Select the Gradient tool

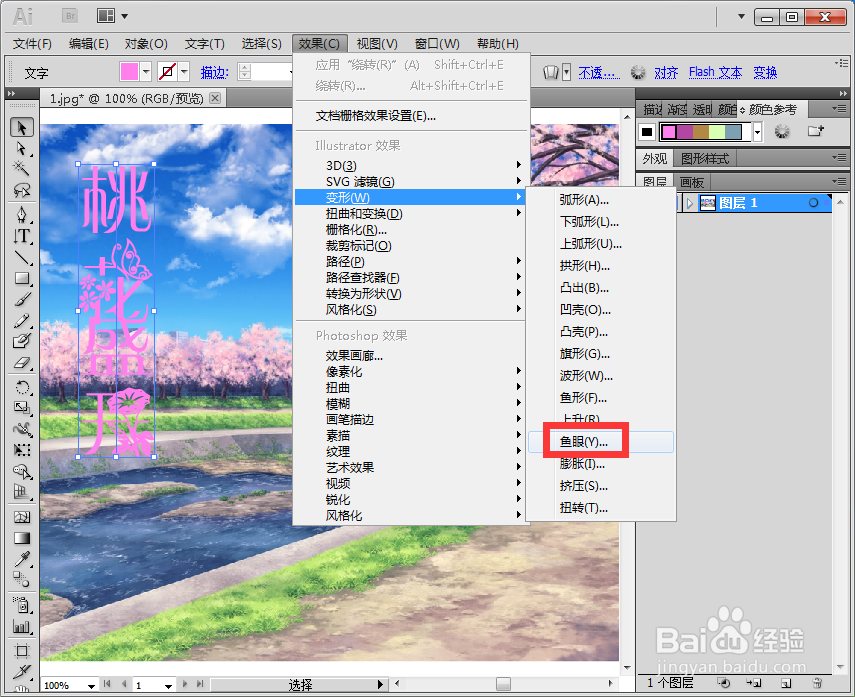pyautogui.click(x=22, y=538)
